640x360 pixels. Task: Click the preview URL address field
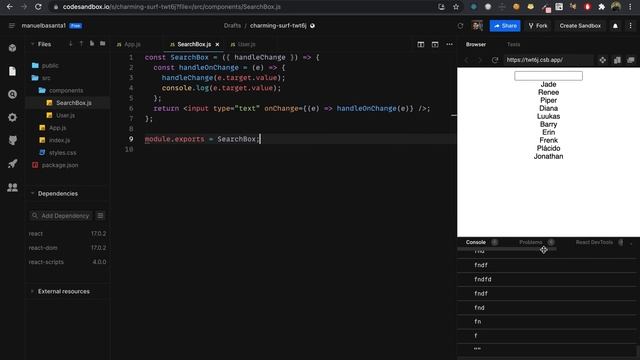click(x=548, y=60)
